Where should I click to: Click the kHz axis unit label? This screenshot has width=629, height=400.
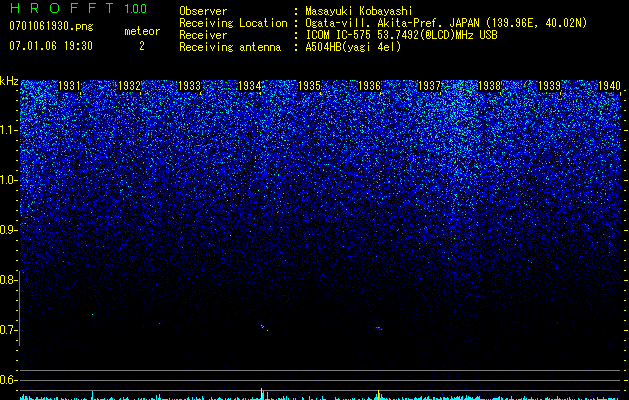pos(9,81)
